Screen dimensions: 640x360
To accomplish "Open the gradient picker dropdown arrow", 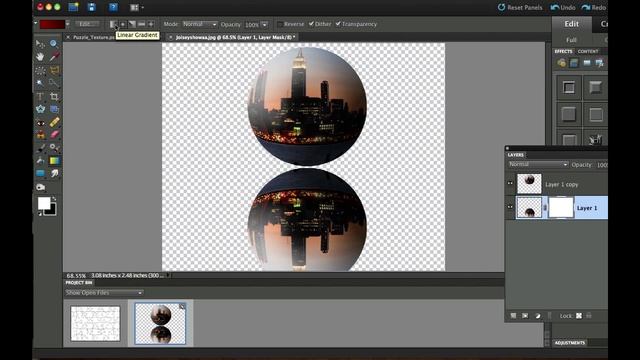I will tap(68, 24).
